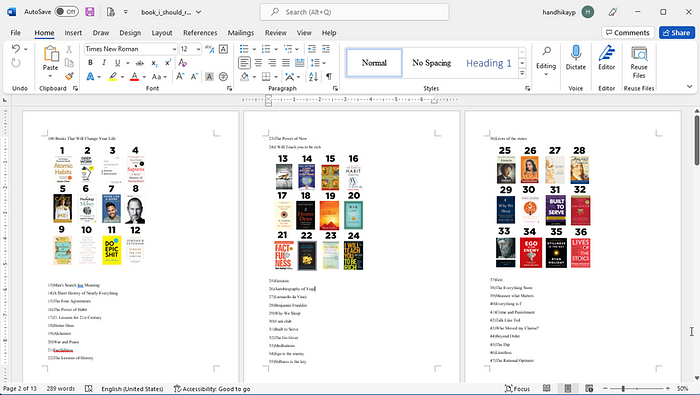700x395 pixels.
Task: Clear all formatting icon
Action: 182,63
